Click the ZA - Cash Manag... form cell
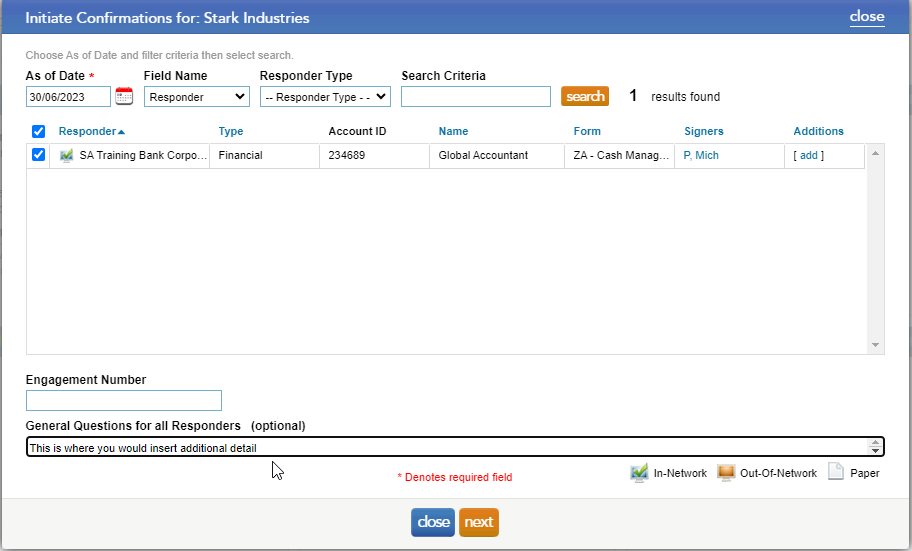912x551 pixels. point(621,155)
